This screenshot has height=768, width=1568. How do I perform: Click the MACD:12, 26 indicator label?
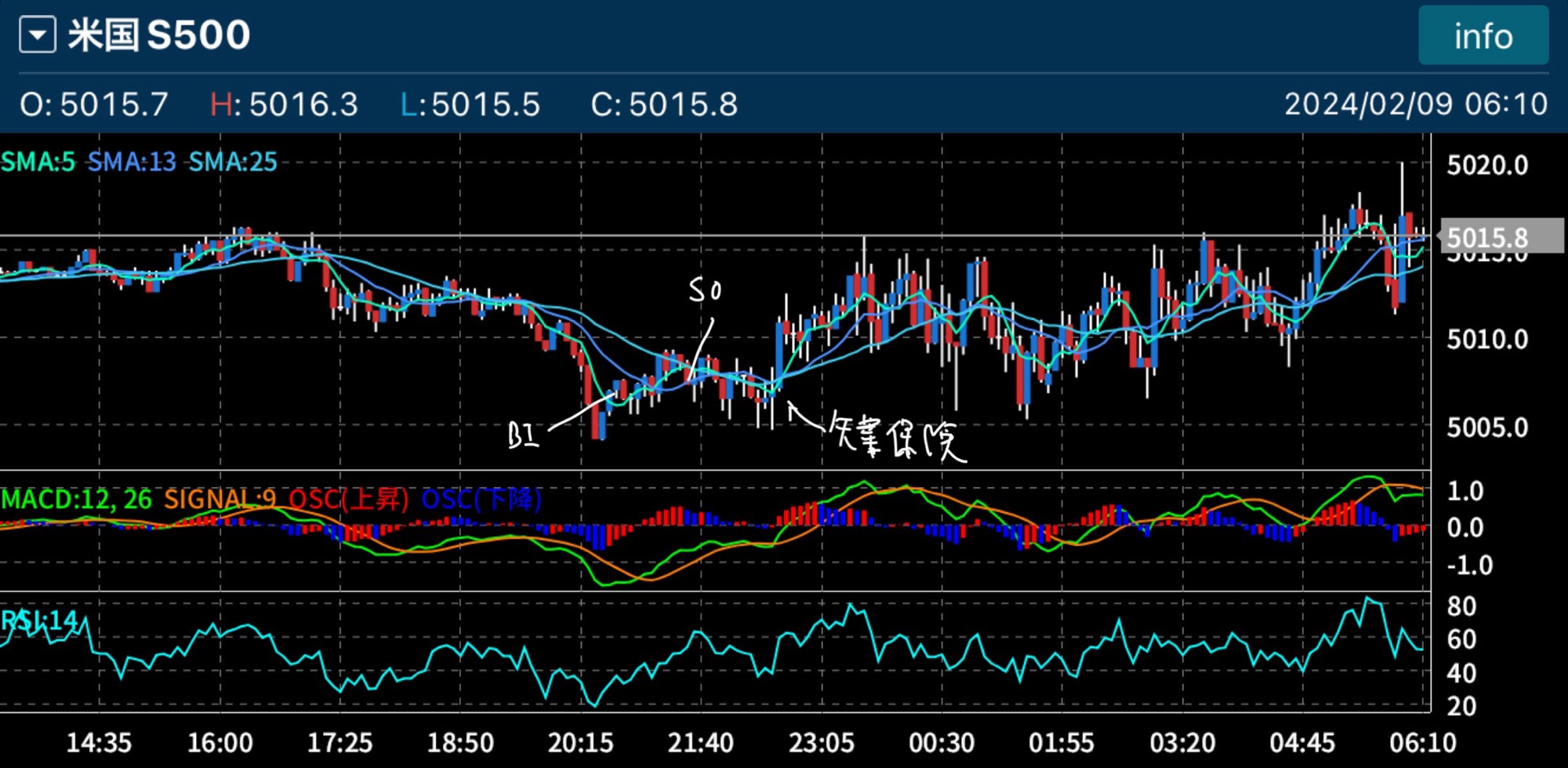[77, 499]
